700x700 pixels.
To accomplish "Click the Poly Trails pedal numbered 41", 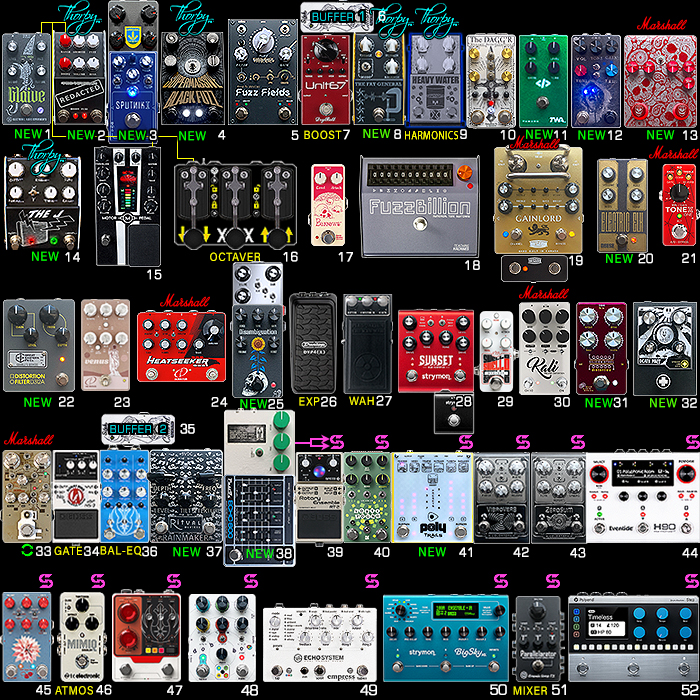I will [x=432, y=497].
